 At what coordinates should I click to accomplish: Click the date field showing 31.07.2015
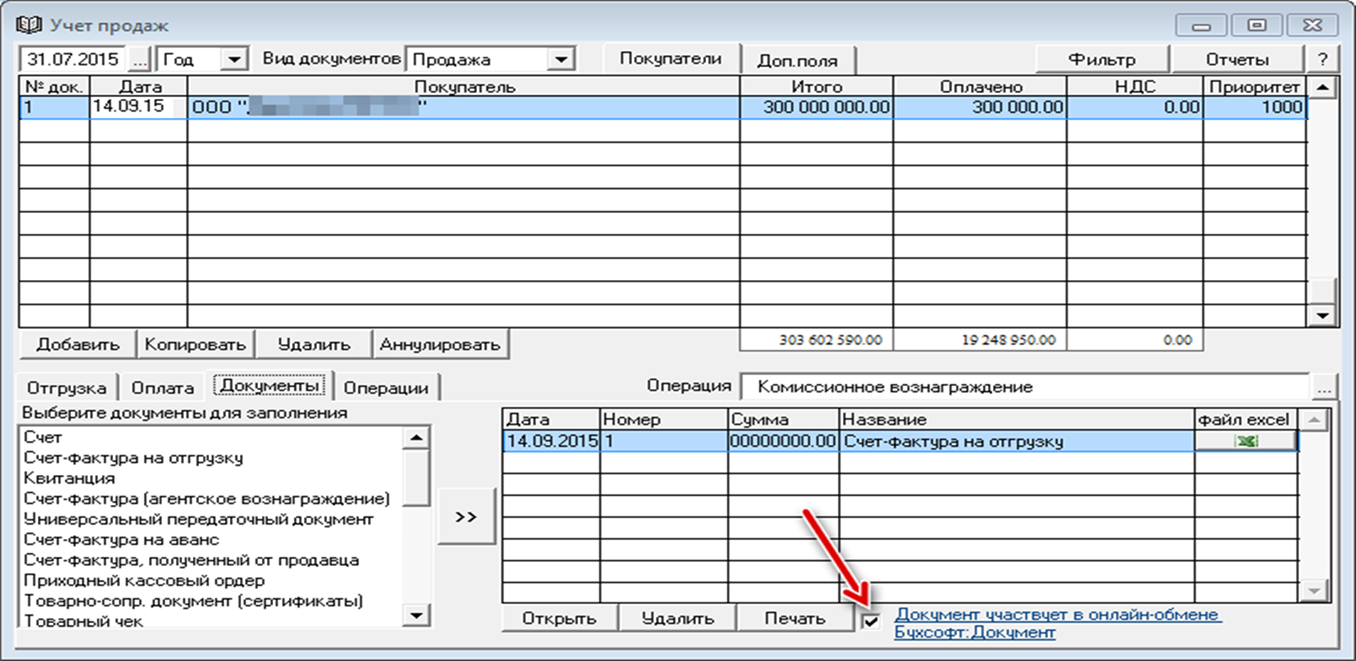coord(73,60)
